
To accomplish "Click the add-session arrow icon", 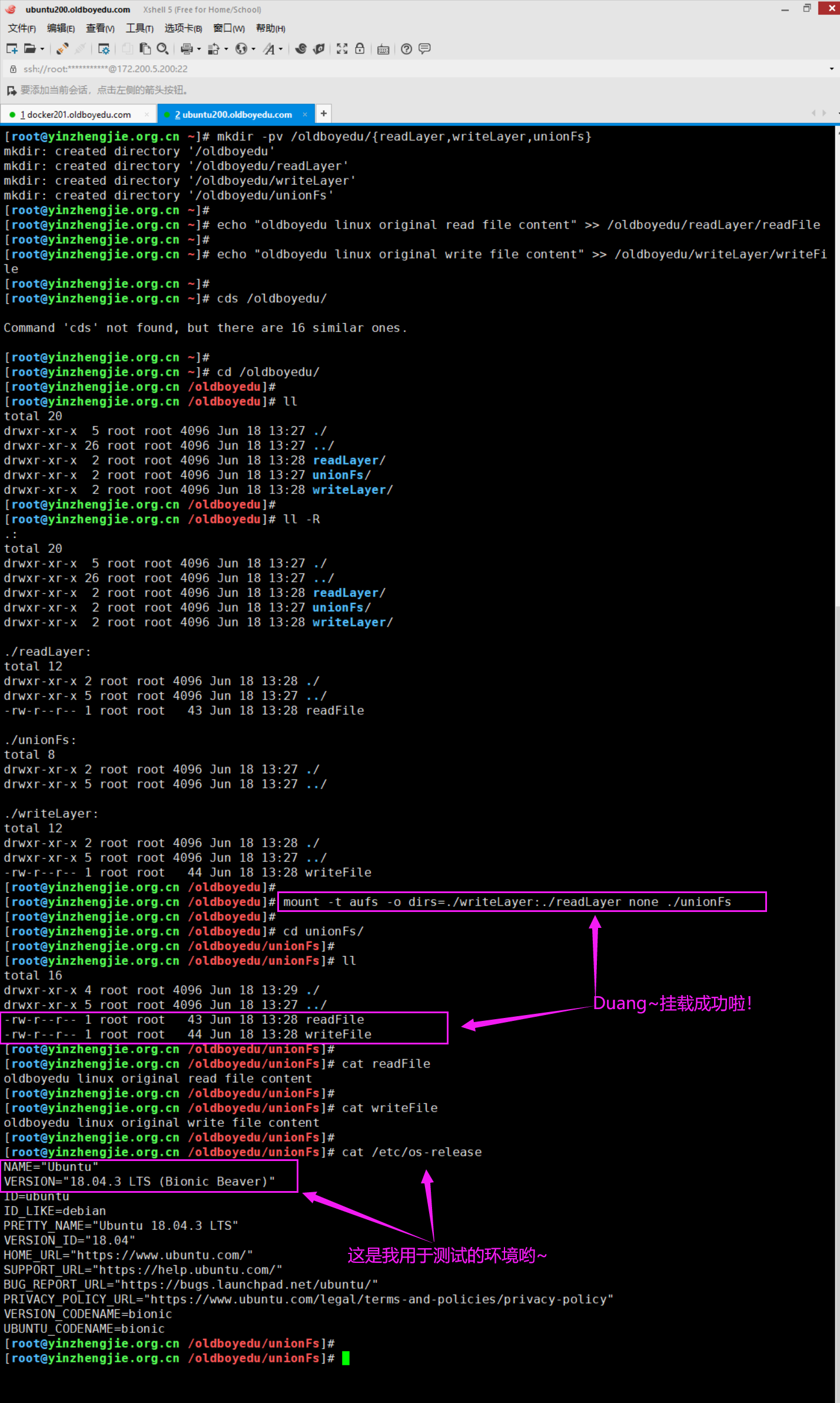I will tap(11, 91).
